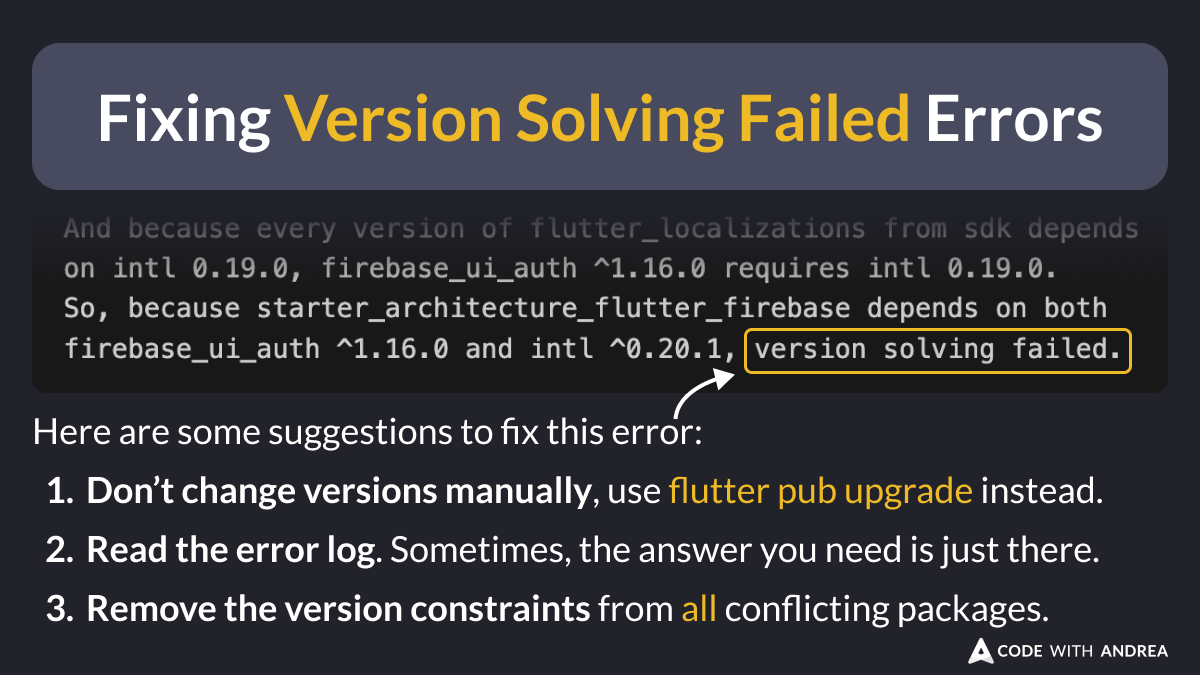
Task: Click the 'Fixing Version Solving Failed Errors' title banner
Action: [600, 116]
